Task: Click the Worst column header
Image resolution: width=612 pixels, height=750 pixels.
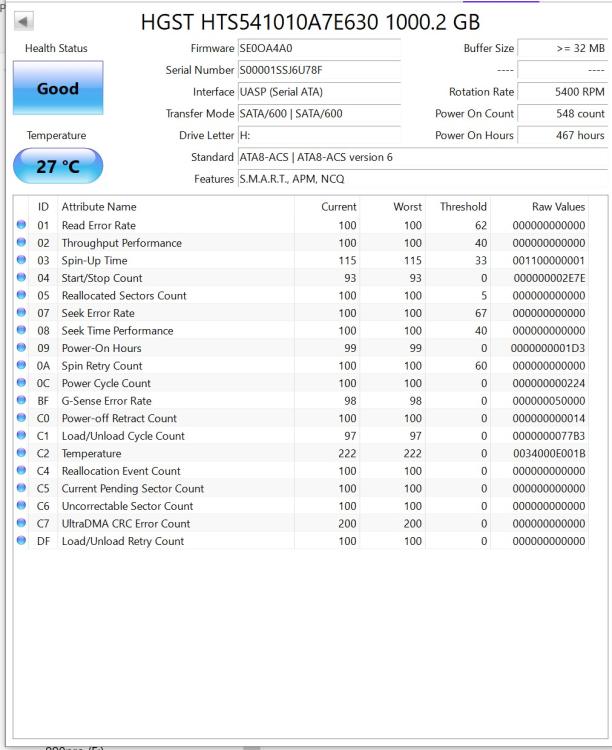Action: click(393, 207)
